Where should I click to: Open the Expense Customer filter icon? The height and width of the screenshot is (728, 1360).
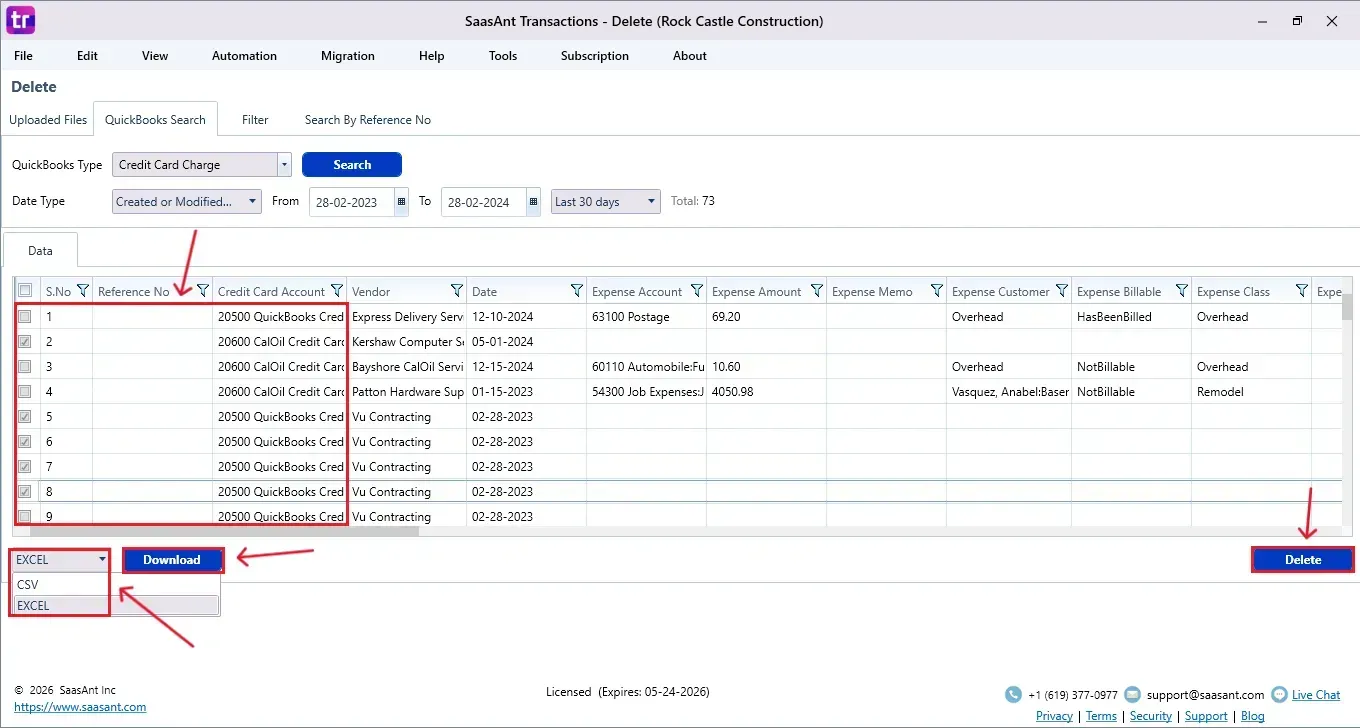1062,291
